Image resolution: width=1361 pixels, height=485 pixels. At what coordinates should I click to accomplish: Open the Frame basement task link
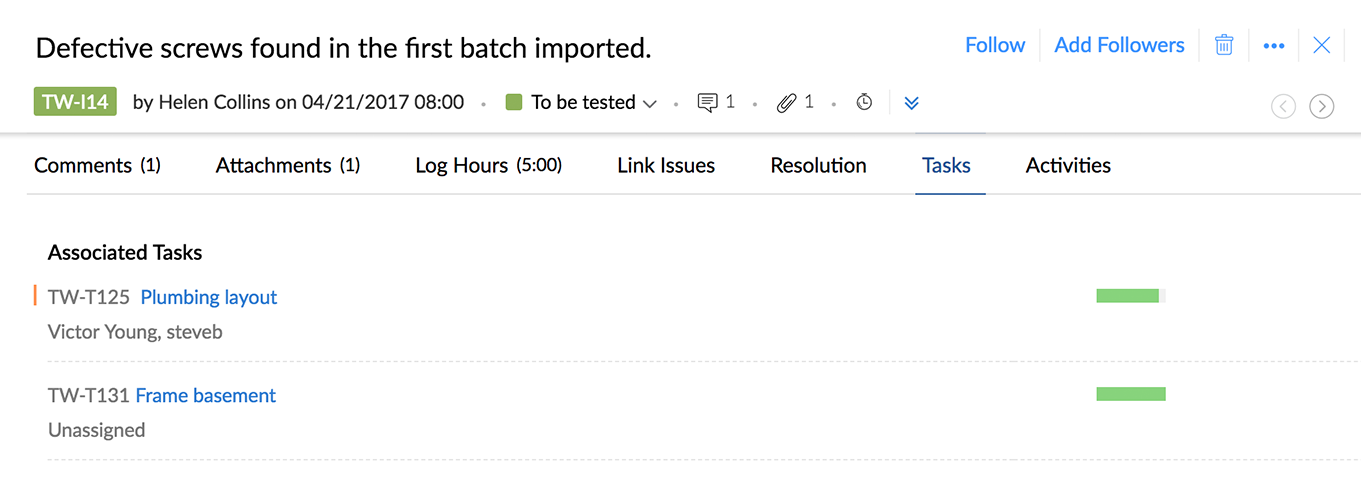pos(206,395)
